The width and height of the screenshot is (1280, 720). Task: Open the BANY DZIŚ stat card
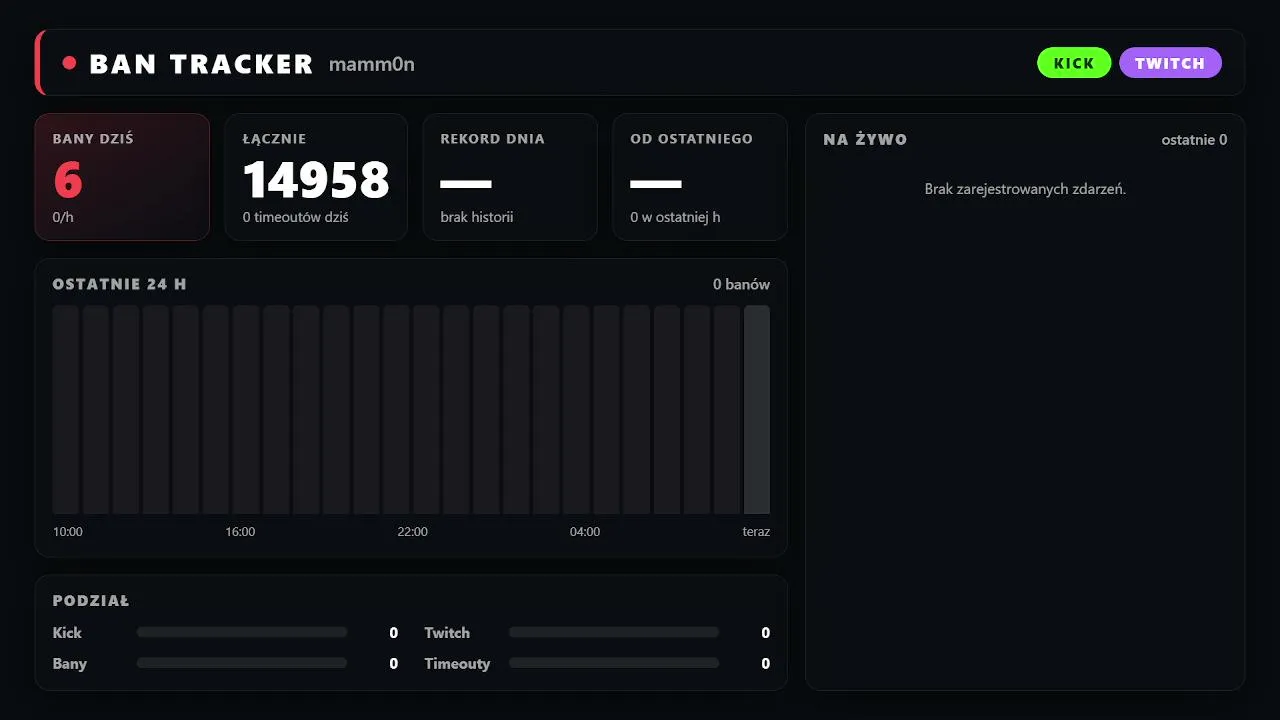click(x=122, y=177)
